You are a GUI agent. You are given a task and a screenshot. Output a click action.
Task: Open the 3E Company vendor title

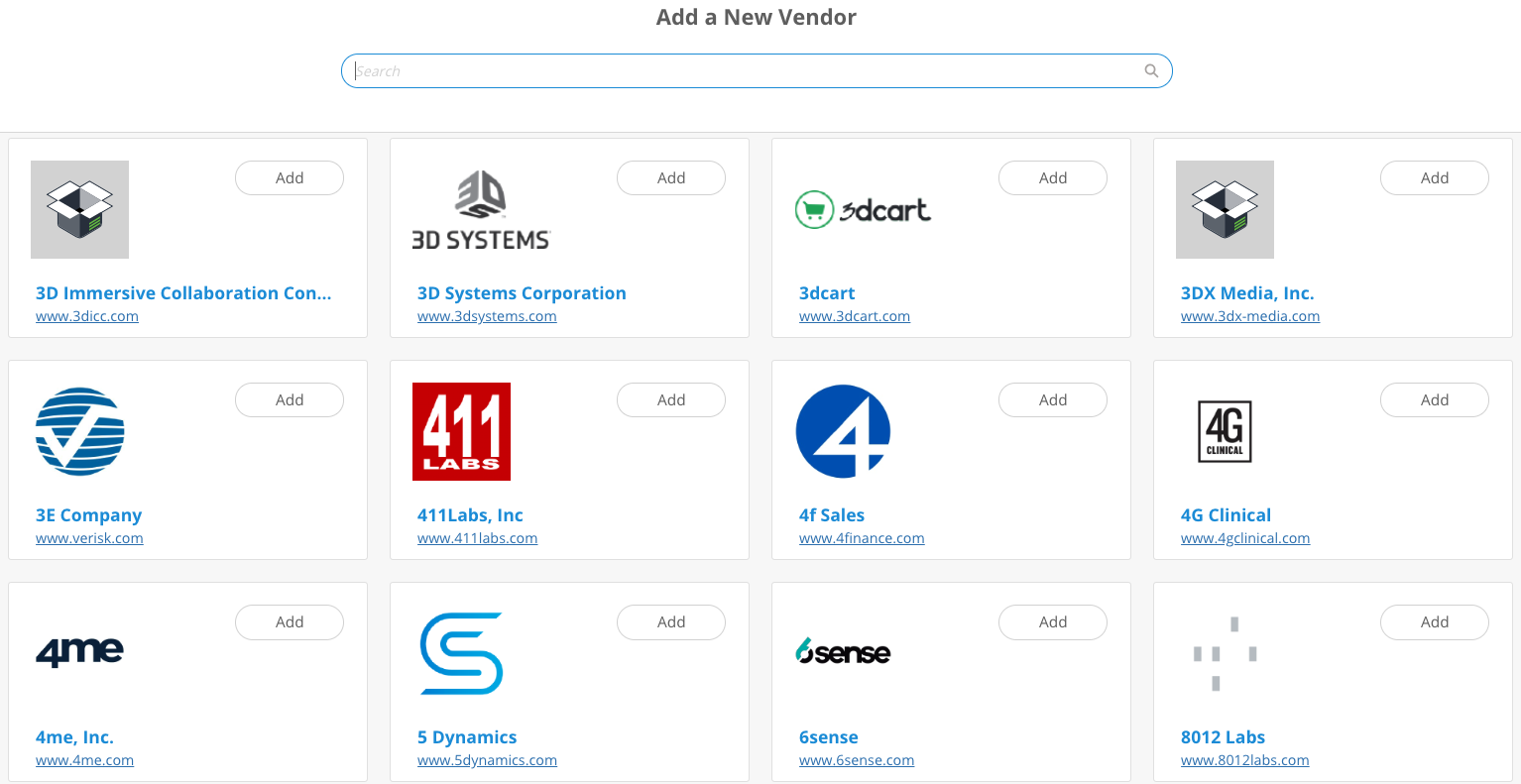(x=88, y=515)
